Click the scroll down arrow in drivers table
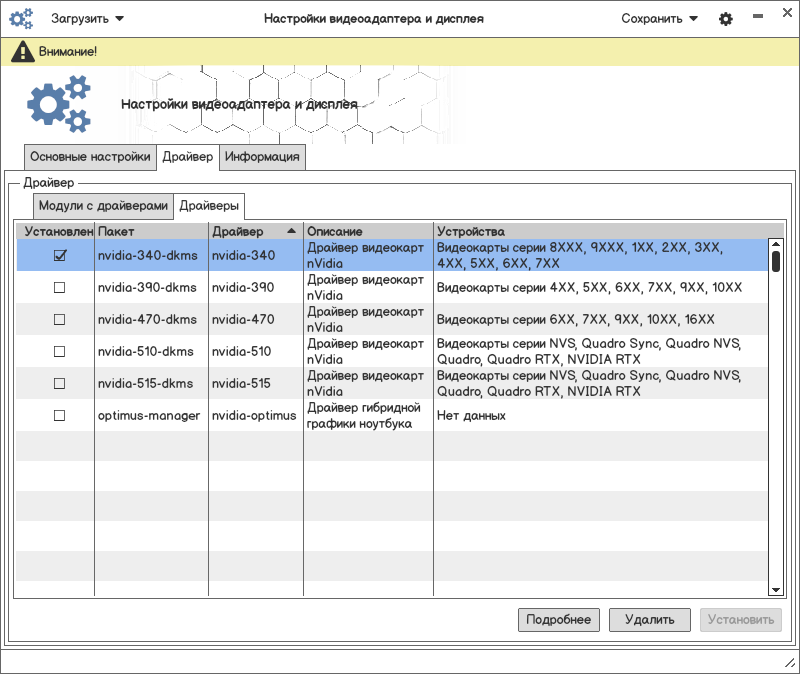The height and width of the screenshot is (674, 800). [775, 591]
